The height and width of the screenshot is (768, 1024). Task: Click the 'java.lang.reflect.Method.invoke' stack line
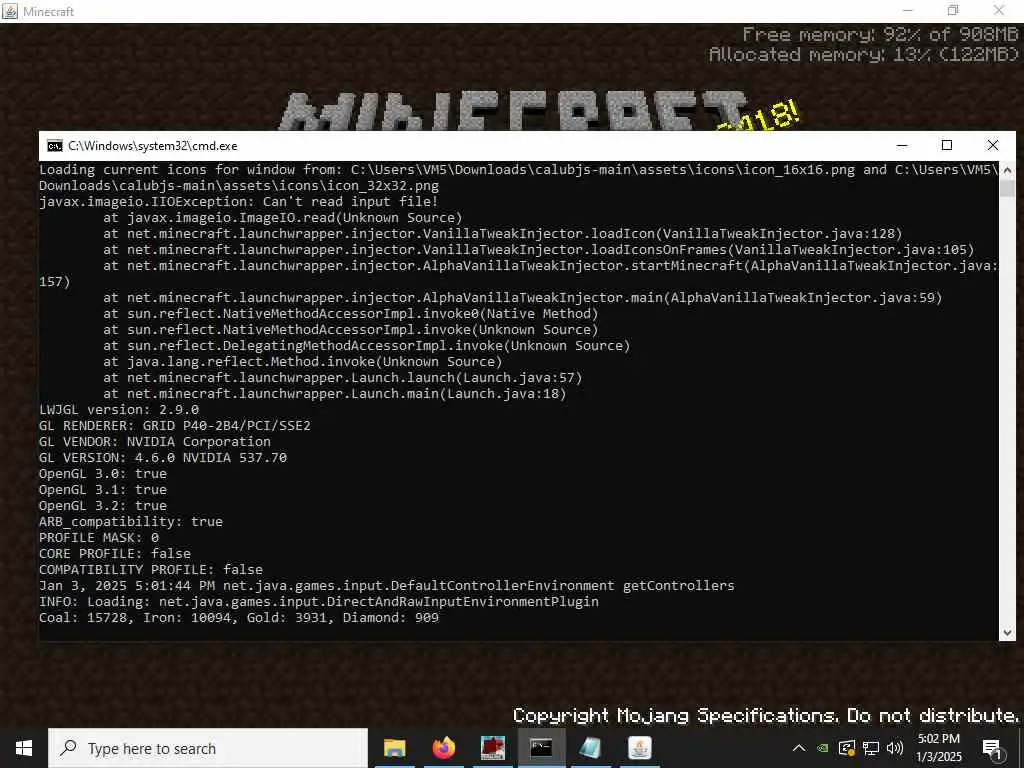(x=303, y=362)
